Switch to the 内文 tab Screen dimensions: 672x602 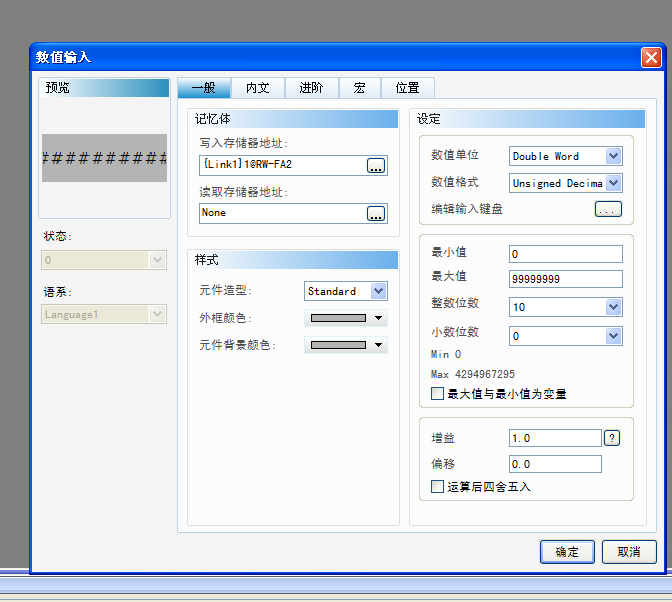click(x=258, y=88)
